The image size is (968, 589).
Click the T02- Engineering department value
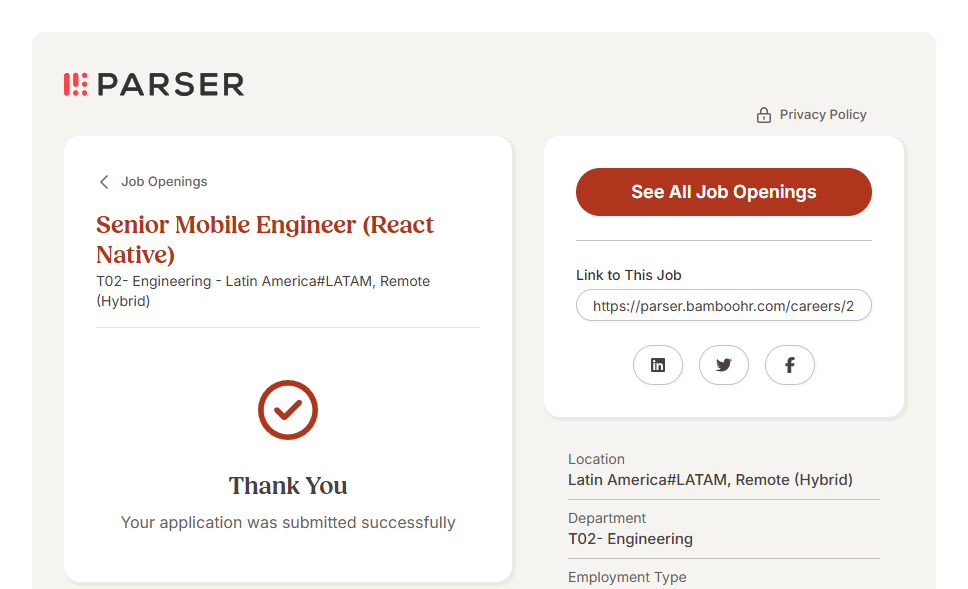pyautogui.click(x=630, y=539)
